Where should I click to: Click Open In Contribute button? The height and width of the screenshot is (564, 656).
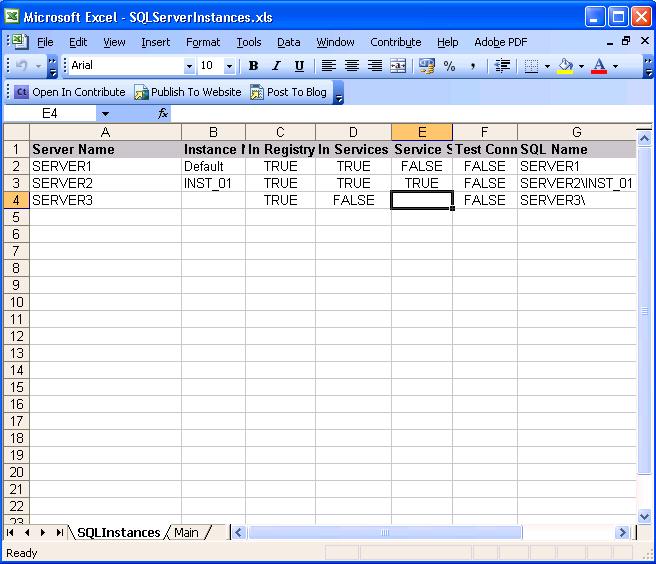point(70,92)
